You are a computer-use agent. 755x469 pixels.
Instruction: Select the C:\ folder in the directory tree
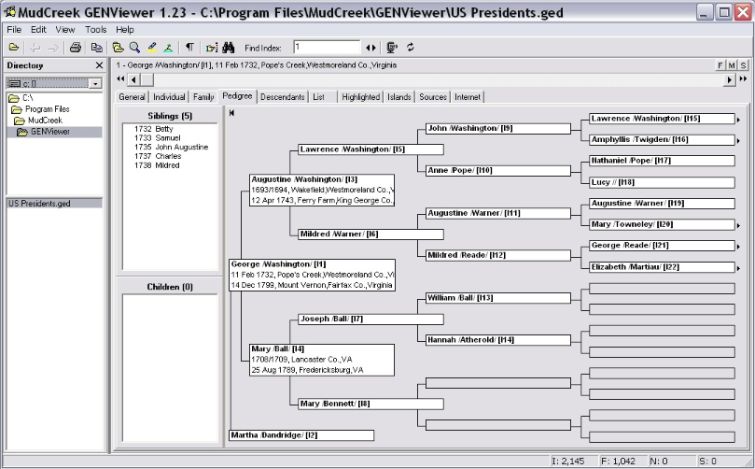click(x=22, y=98)
